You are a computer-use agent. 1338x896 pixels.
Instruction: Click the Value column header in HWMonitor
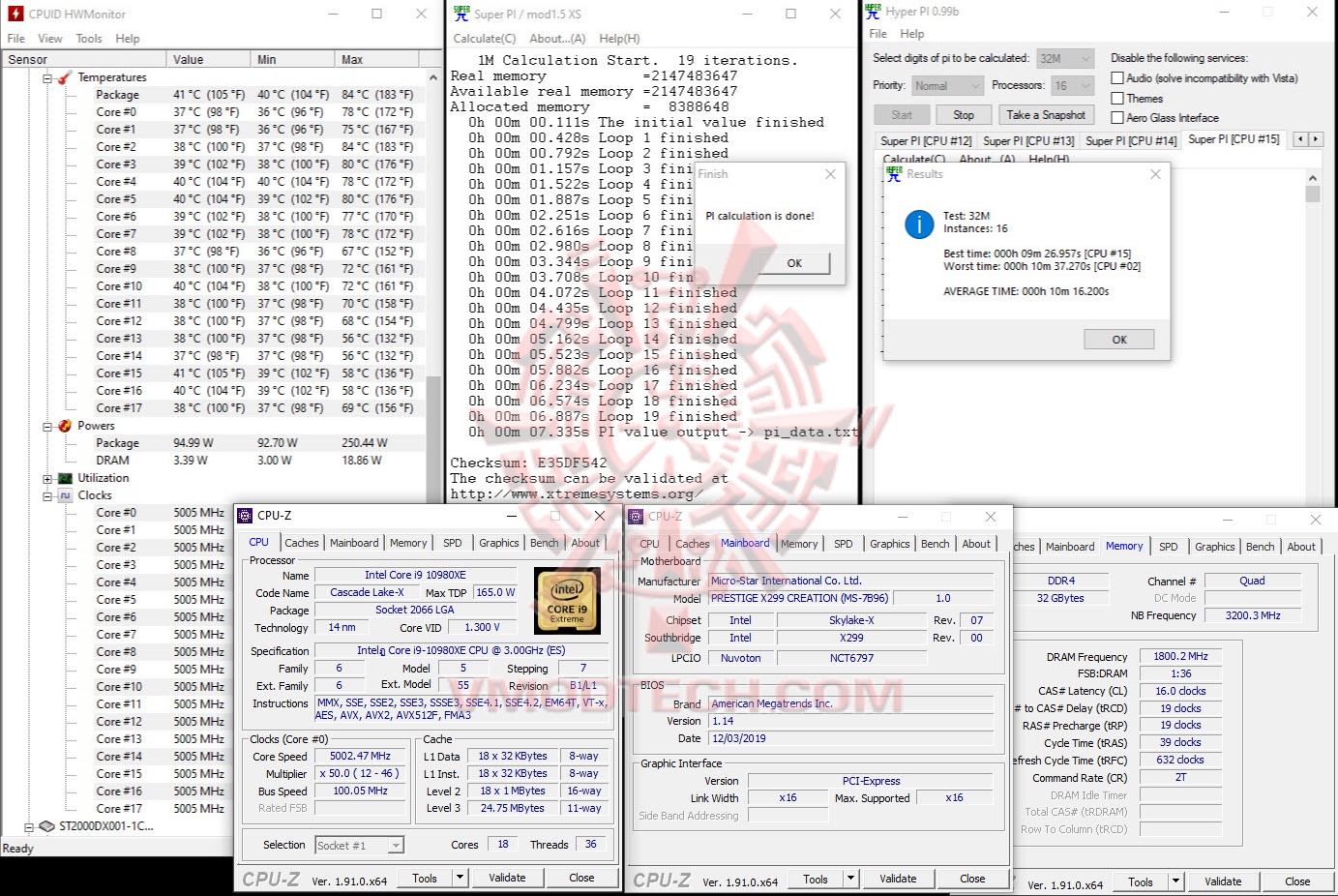pos(208,59)
